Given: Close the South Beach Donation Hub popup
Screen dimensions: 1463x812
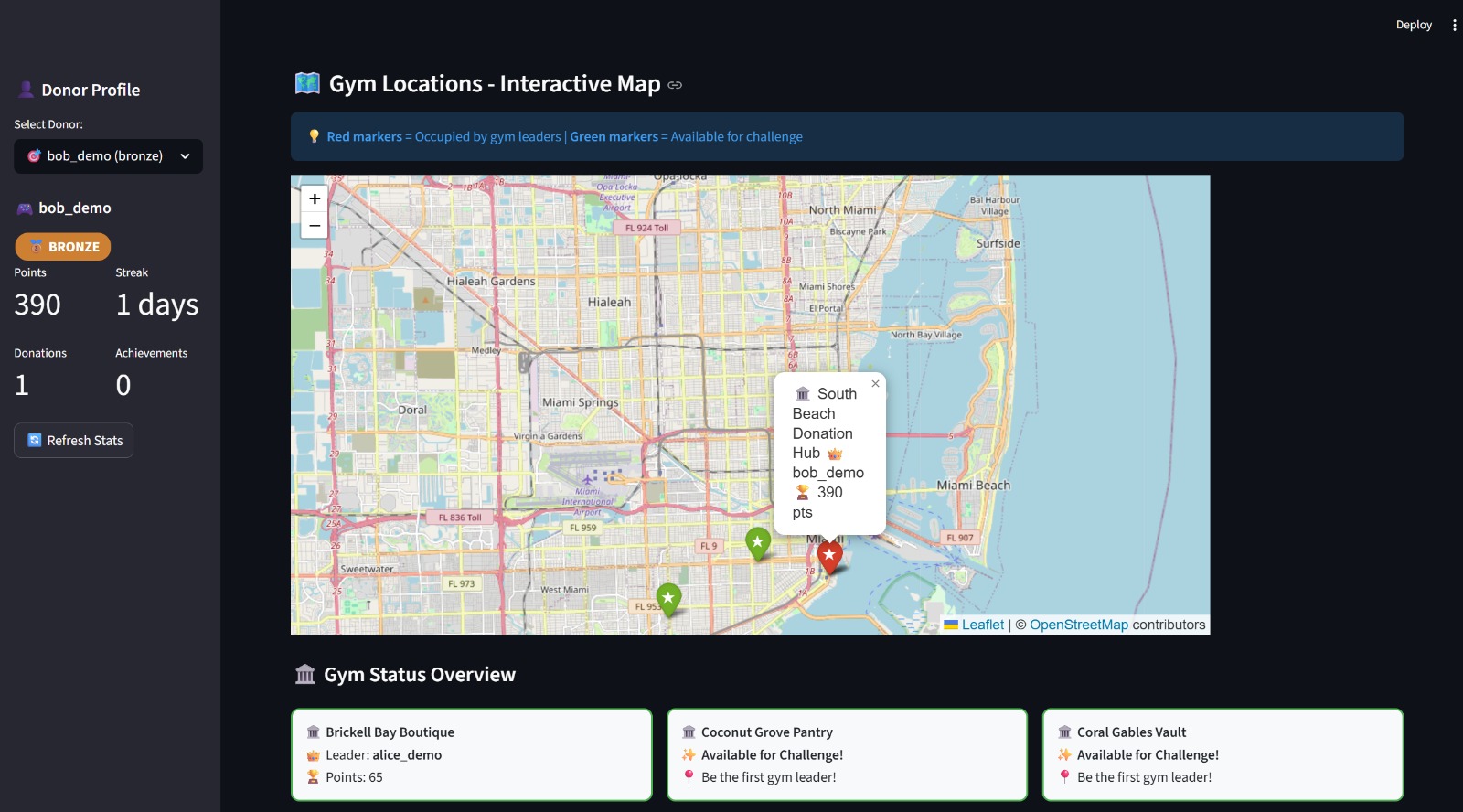Looking at the screenshot, I should pos(875,384).
